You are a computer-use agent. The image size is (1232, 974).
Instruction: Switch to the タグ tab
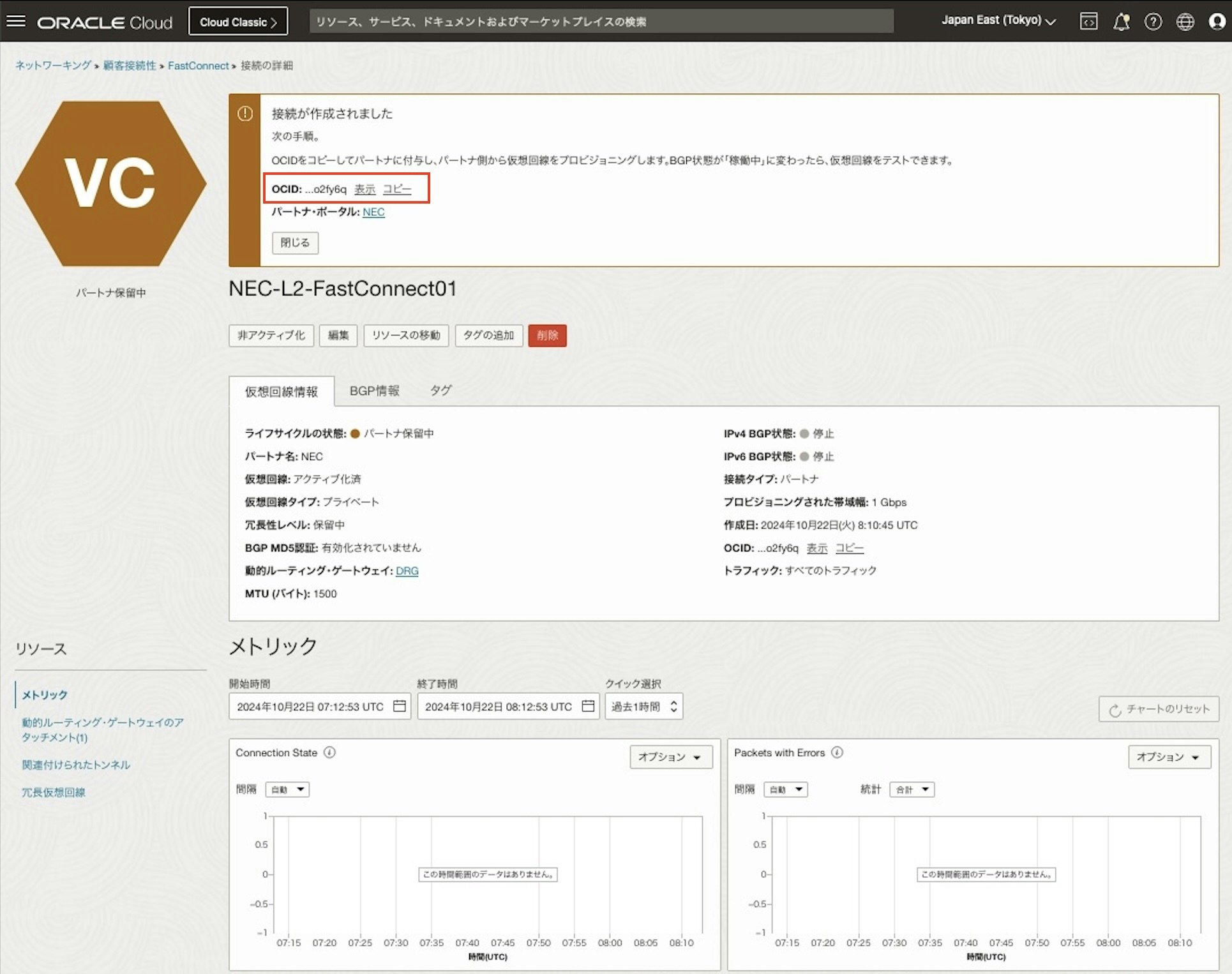coord(440,391)
